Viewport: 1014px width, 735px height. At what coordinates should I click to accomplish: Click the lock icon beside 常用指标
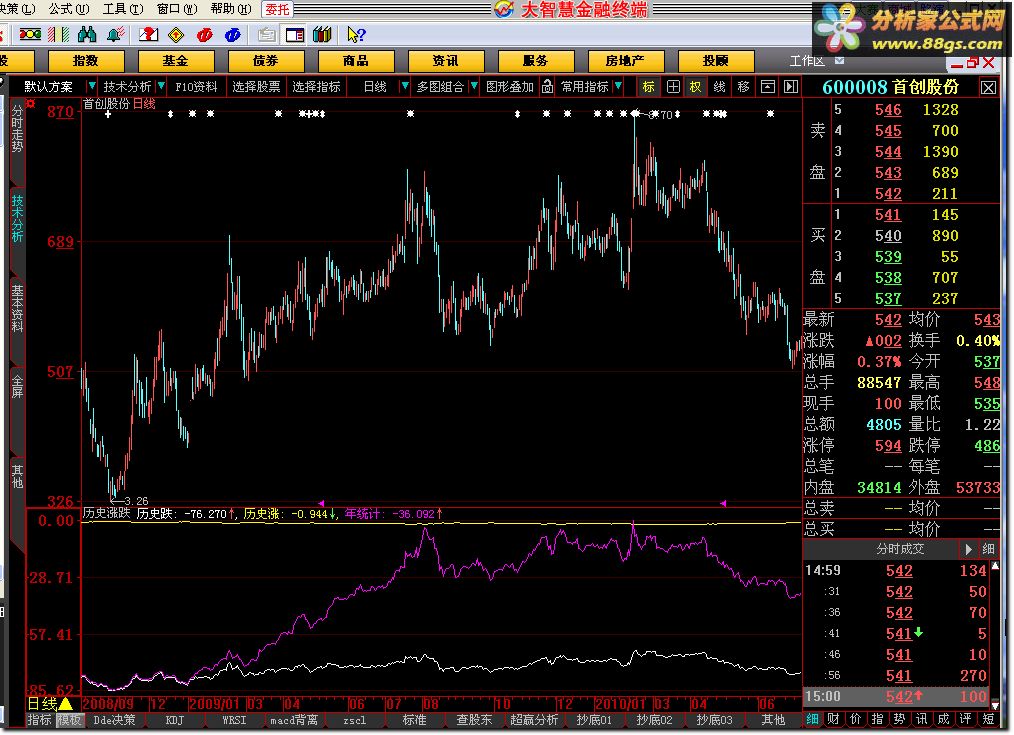tap(547, 87)
